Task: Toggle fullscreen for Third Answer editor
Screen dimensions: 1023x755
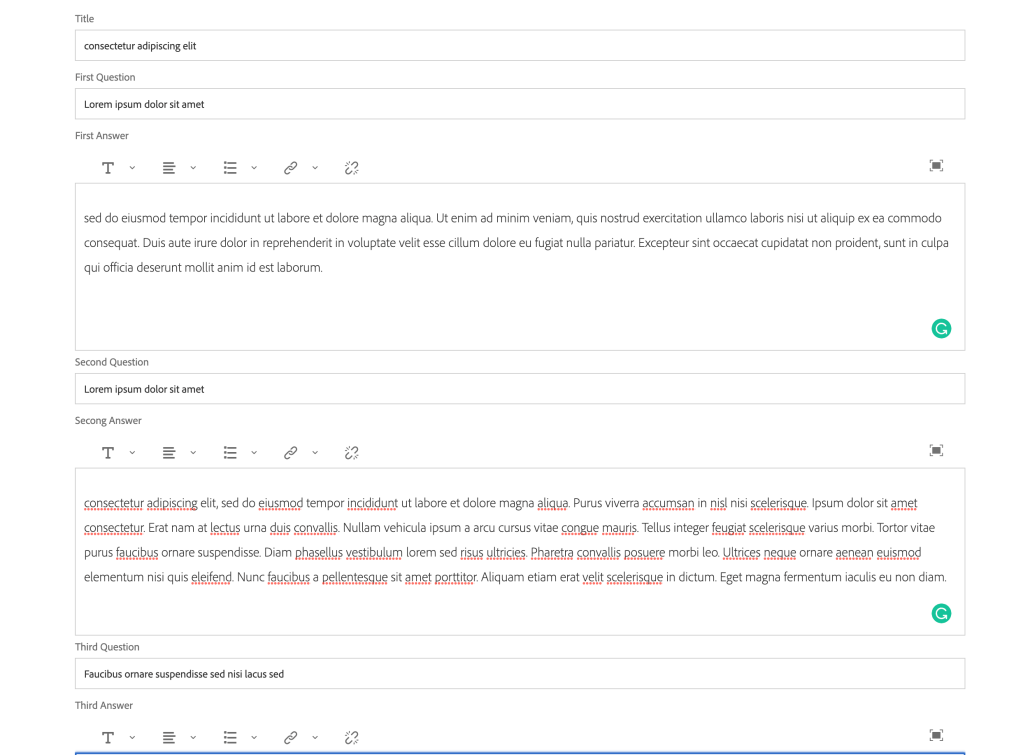Action: [936, 736]
